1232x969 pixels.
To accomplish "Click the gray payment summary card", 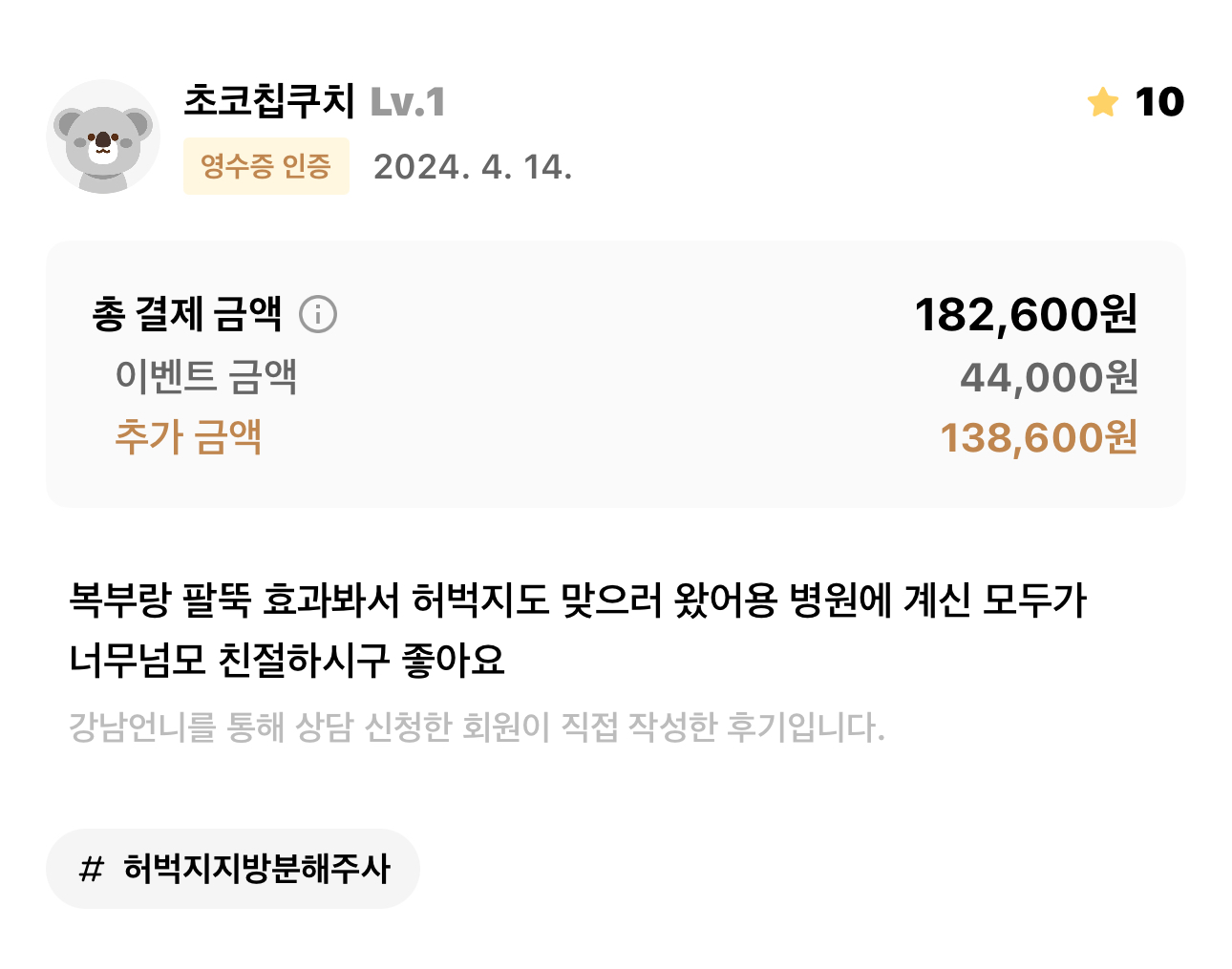I will pos(616,374).
